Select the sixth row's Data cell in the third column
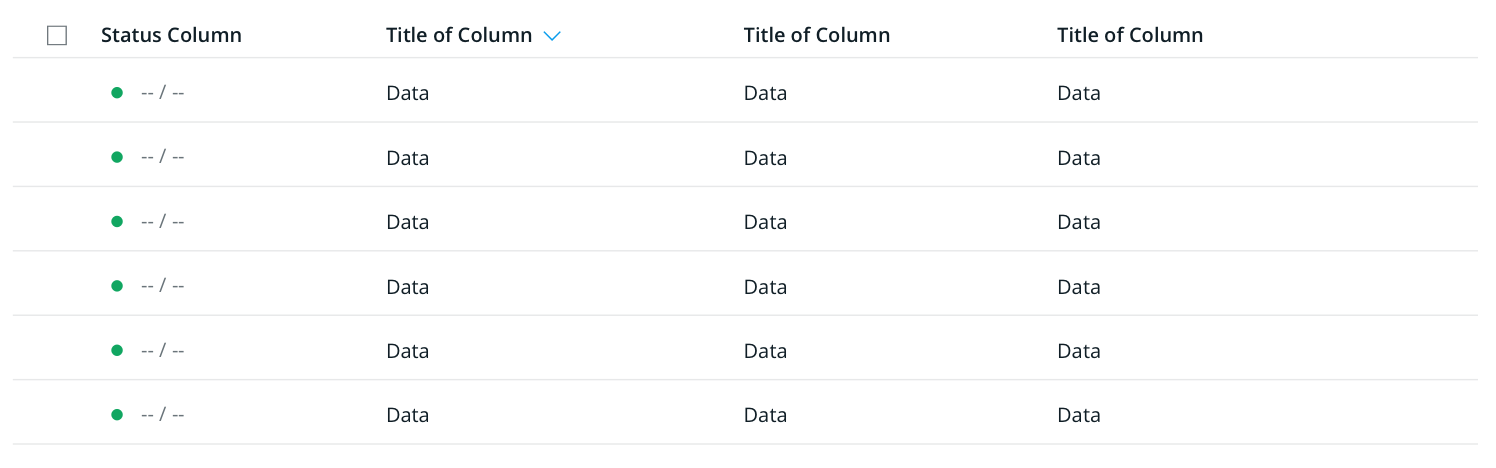The height and width of the screenshot is (468, 1496). click(766, 415)
